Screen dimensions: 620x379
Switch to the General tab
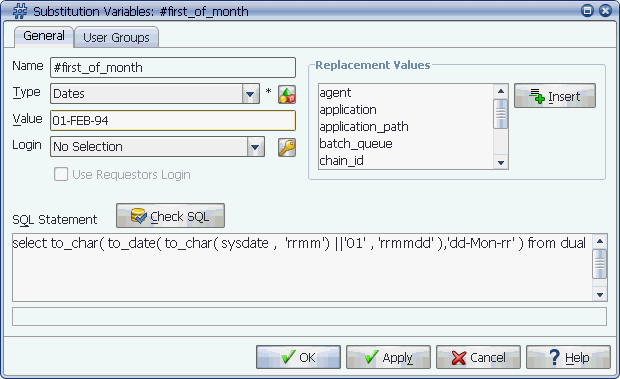tap(44, 36)
